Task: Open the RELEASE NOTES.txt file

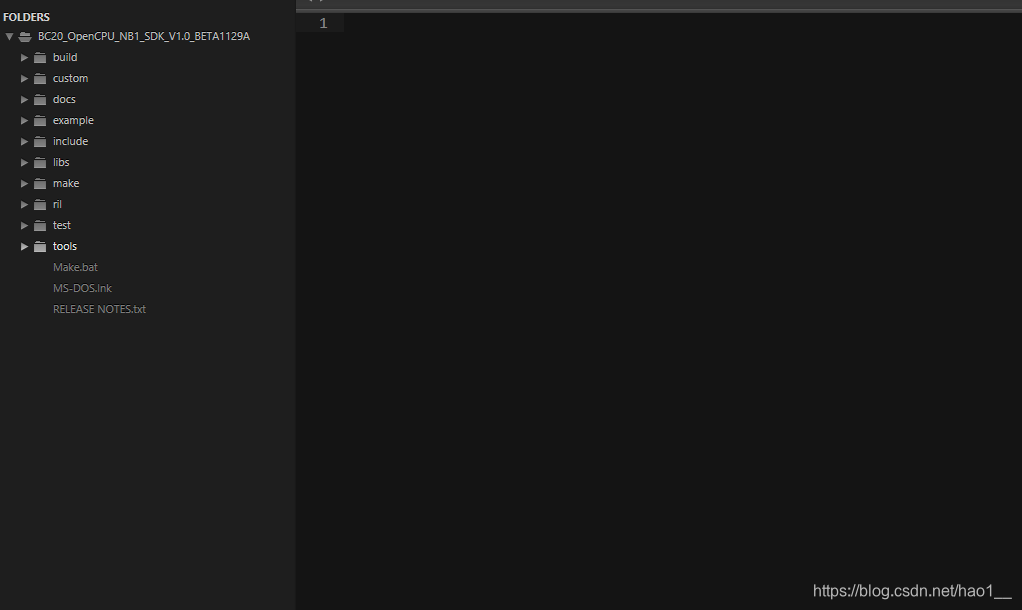Action: pos(99,309)
